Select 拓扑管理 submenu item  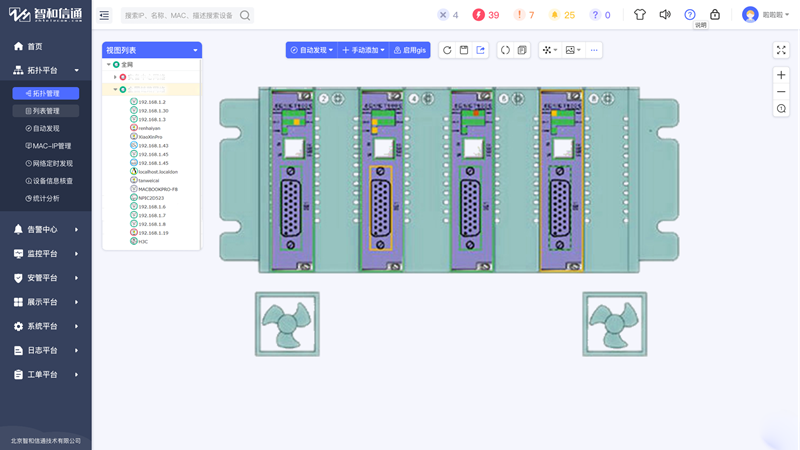[46, 93]
